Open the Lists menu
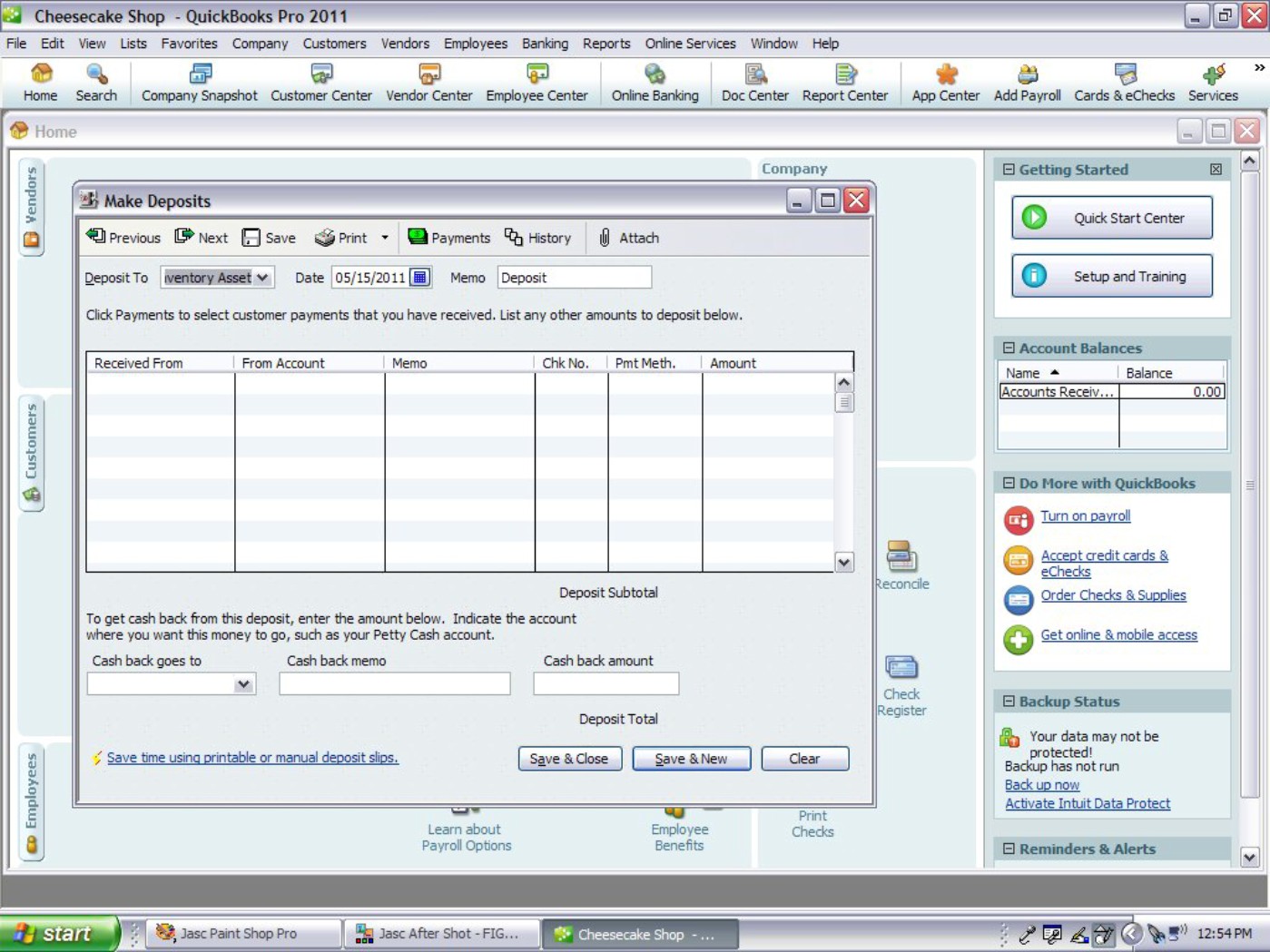 coord(133,44)
